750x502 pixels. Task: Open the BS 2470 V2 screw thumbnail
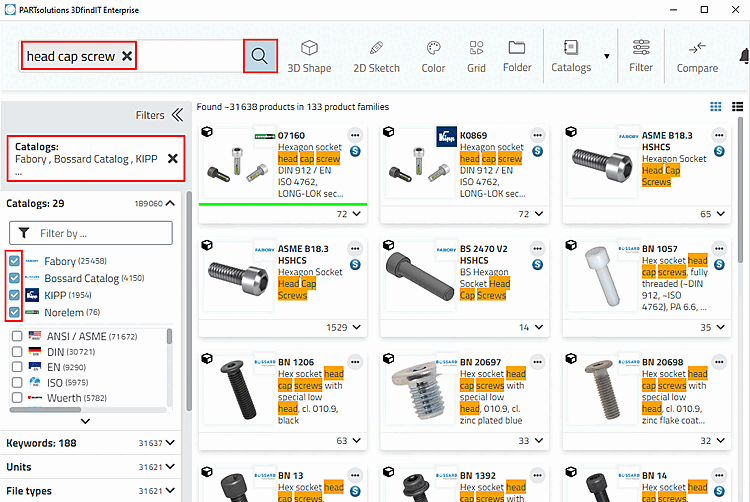pos(419,276)
